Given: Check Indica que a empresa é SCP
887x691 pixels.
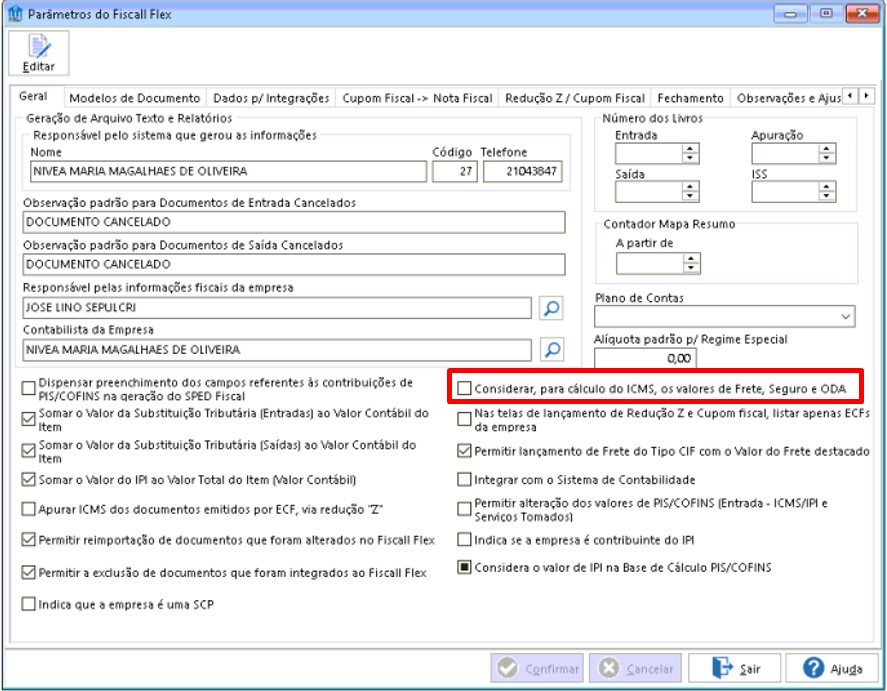Looking at the screenshot, I should (x=28, y=604).
